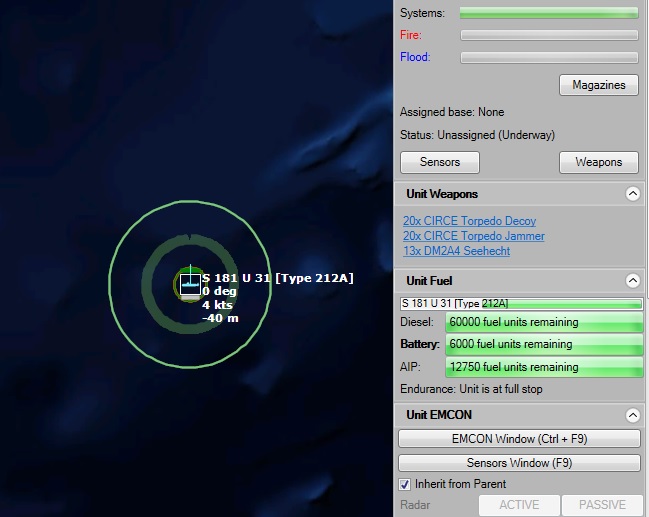Open EMCON Window (Ctrl + F9)
Viewport: 649px width, 517px height.
[x=519, y=439]
